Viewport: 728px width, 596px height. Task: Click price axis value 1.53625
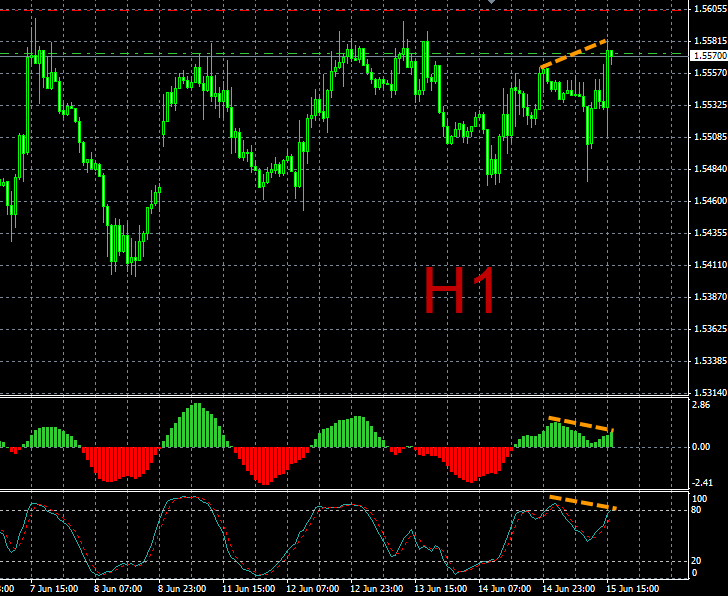coord(710,329)
